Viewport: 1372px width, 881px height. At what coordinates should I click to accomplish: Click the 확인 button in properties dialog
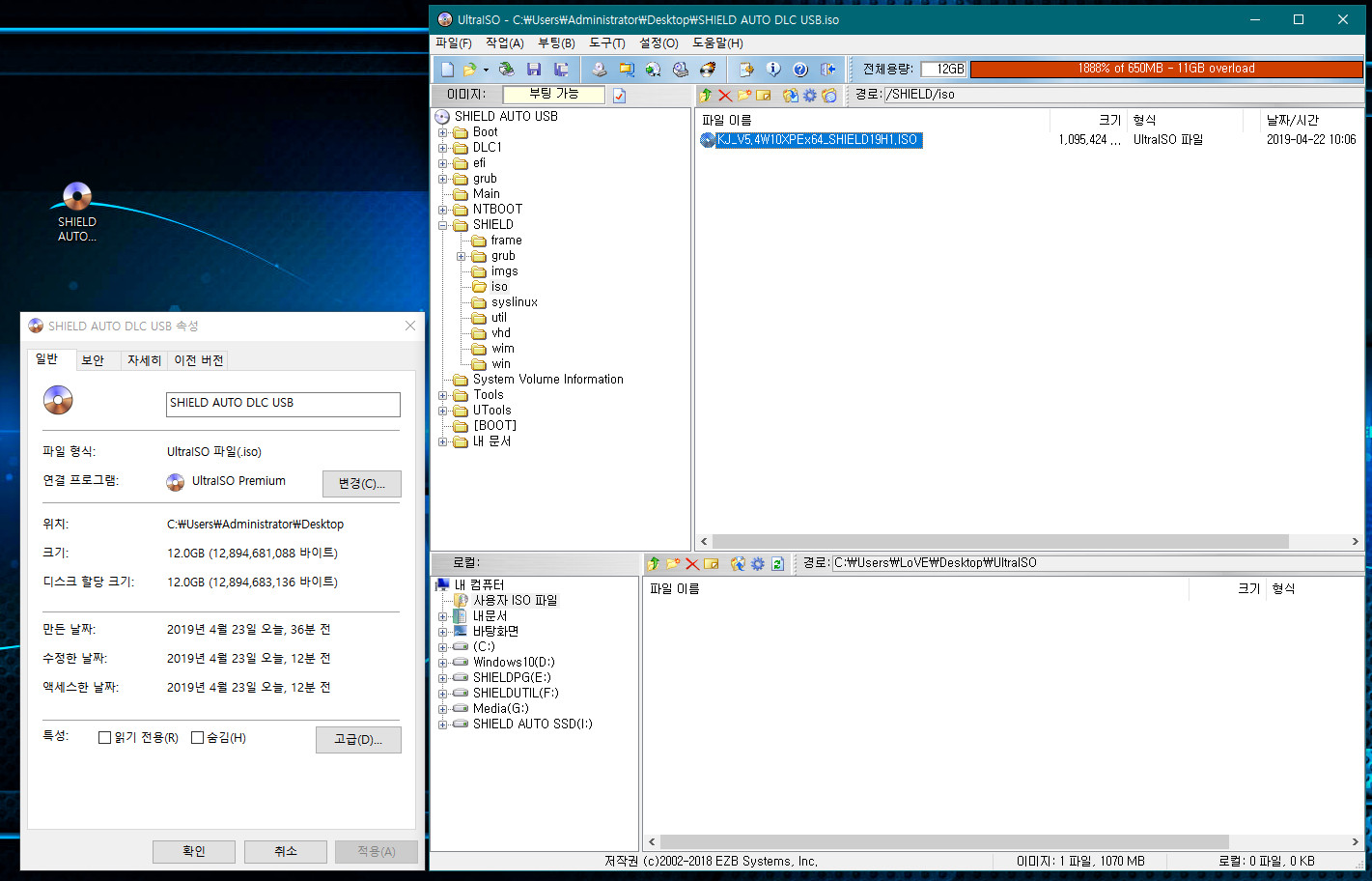(x=194, y=851)
